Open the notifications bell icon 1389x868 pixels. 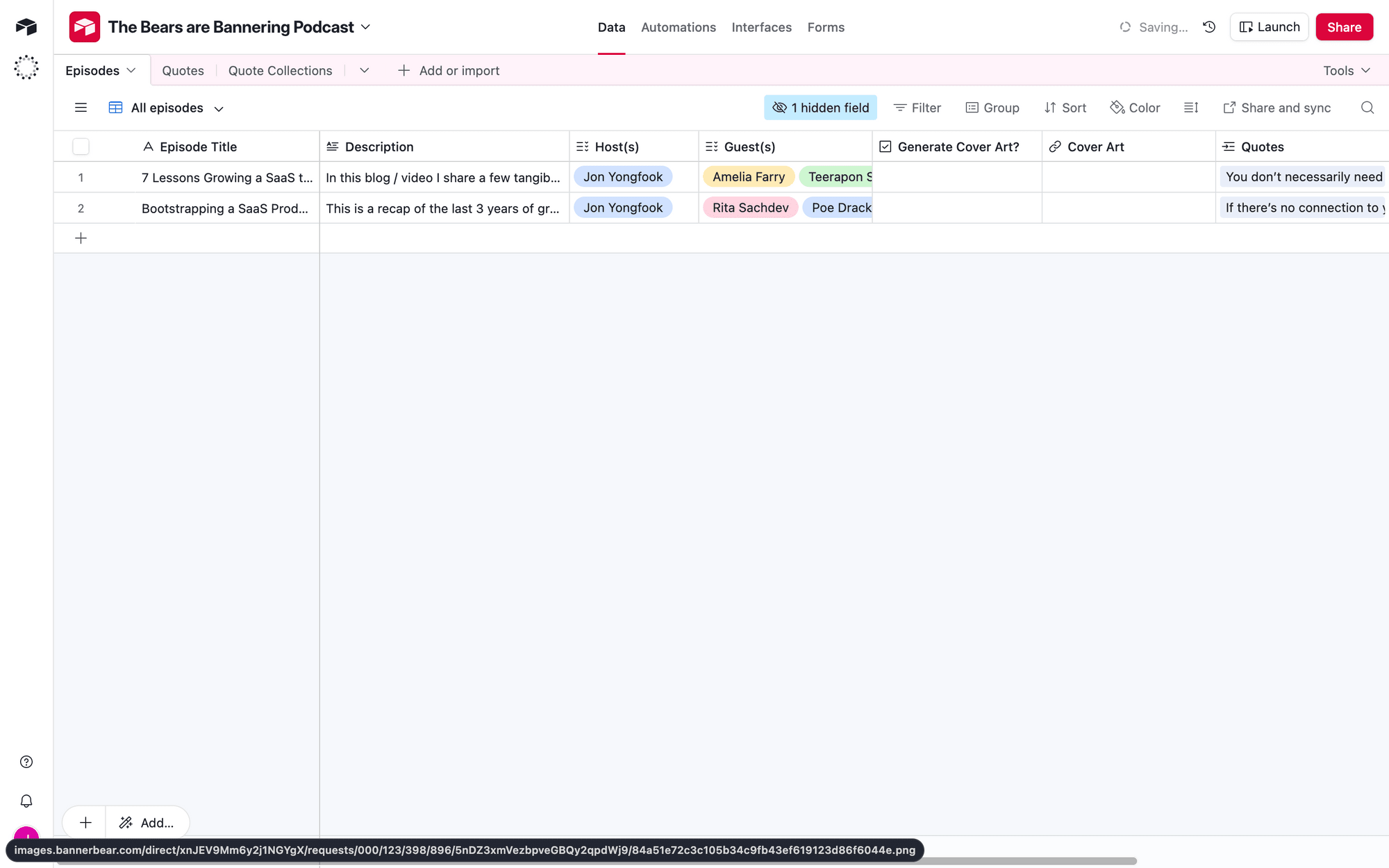(x=26, y=801)
